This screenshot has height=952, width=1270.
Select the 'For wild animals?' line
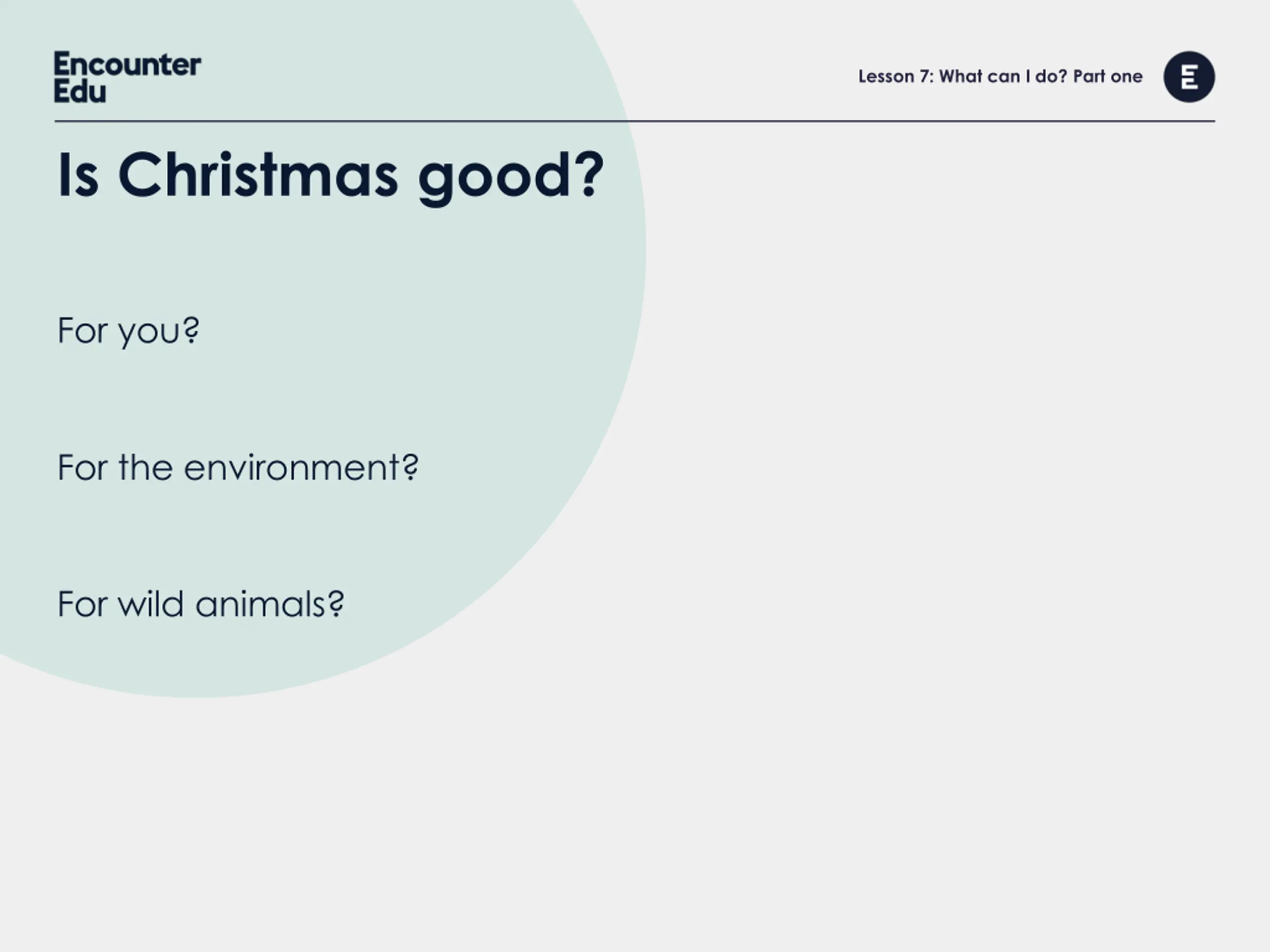pos(201,604)
